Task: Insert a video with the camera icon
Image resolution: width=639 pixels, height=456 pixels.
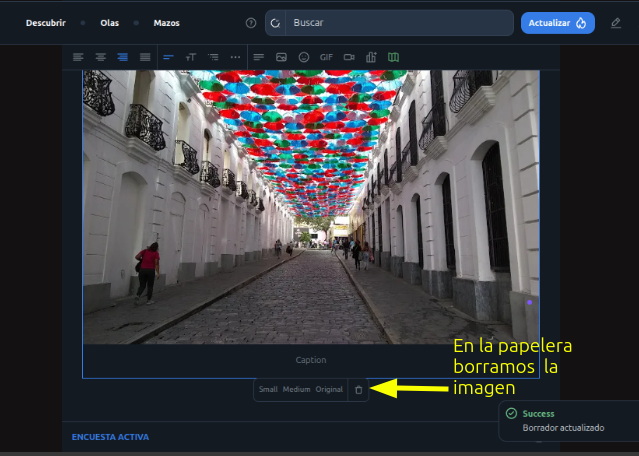Action: [349, 57]
